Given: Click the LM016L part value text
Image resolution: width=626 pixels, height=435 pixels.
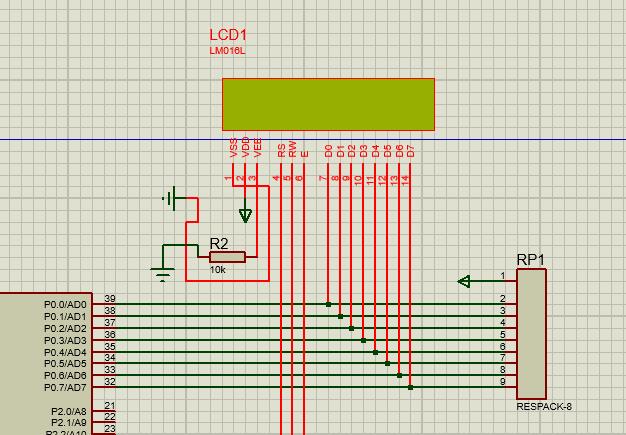Looking at the screenshot, I should tap(227, 51).
